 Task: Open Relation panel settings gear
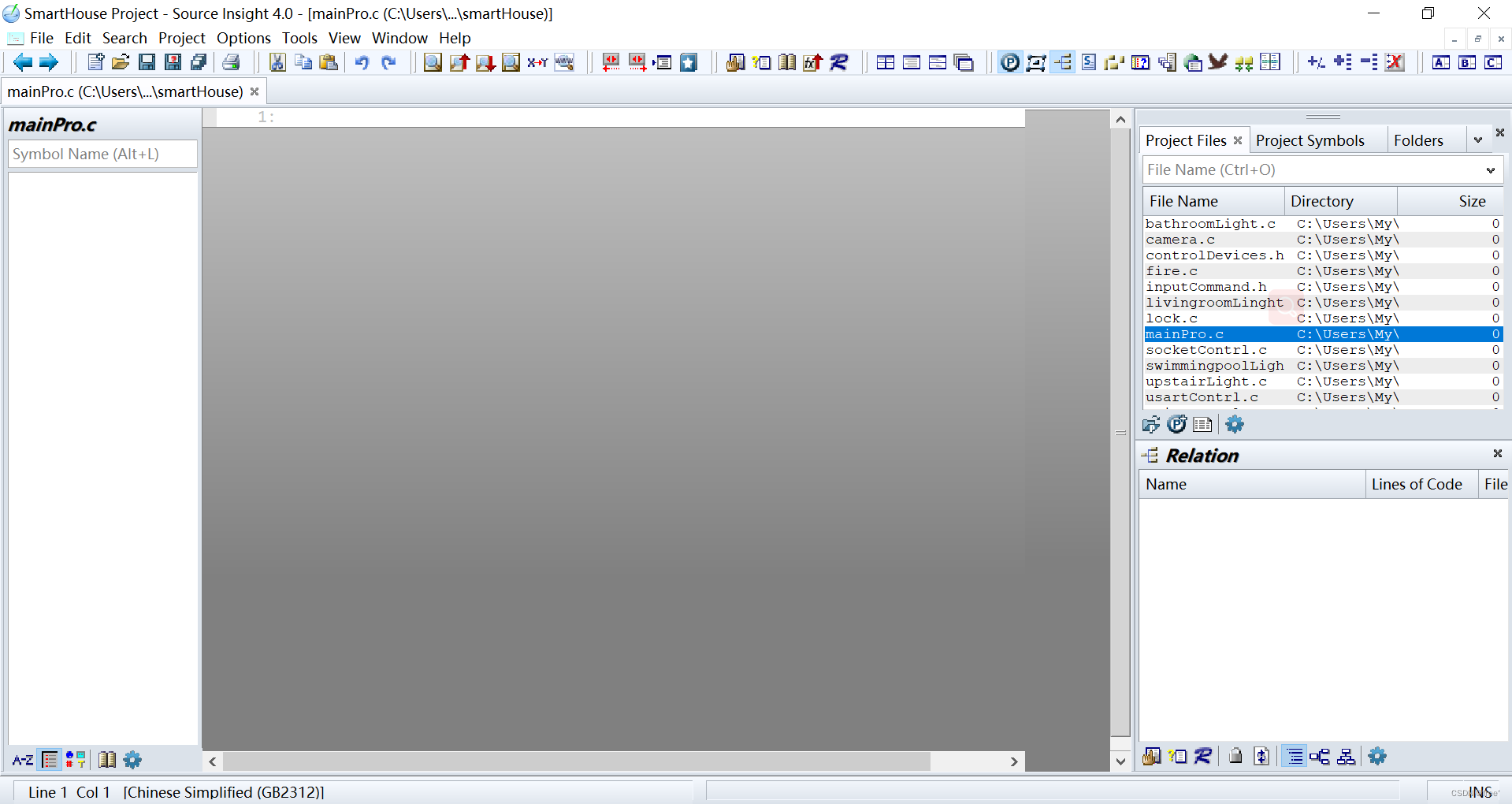(1377, 757)
